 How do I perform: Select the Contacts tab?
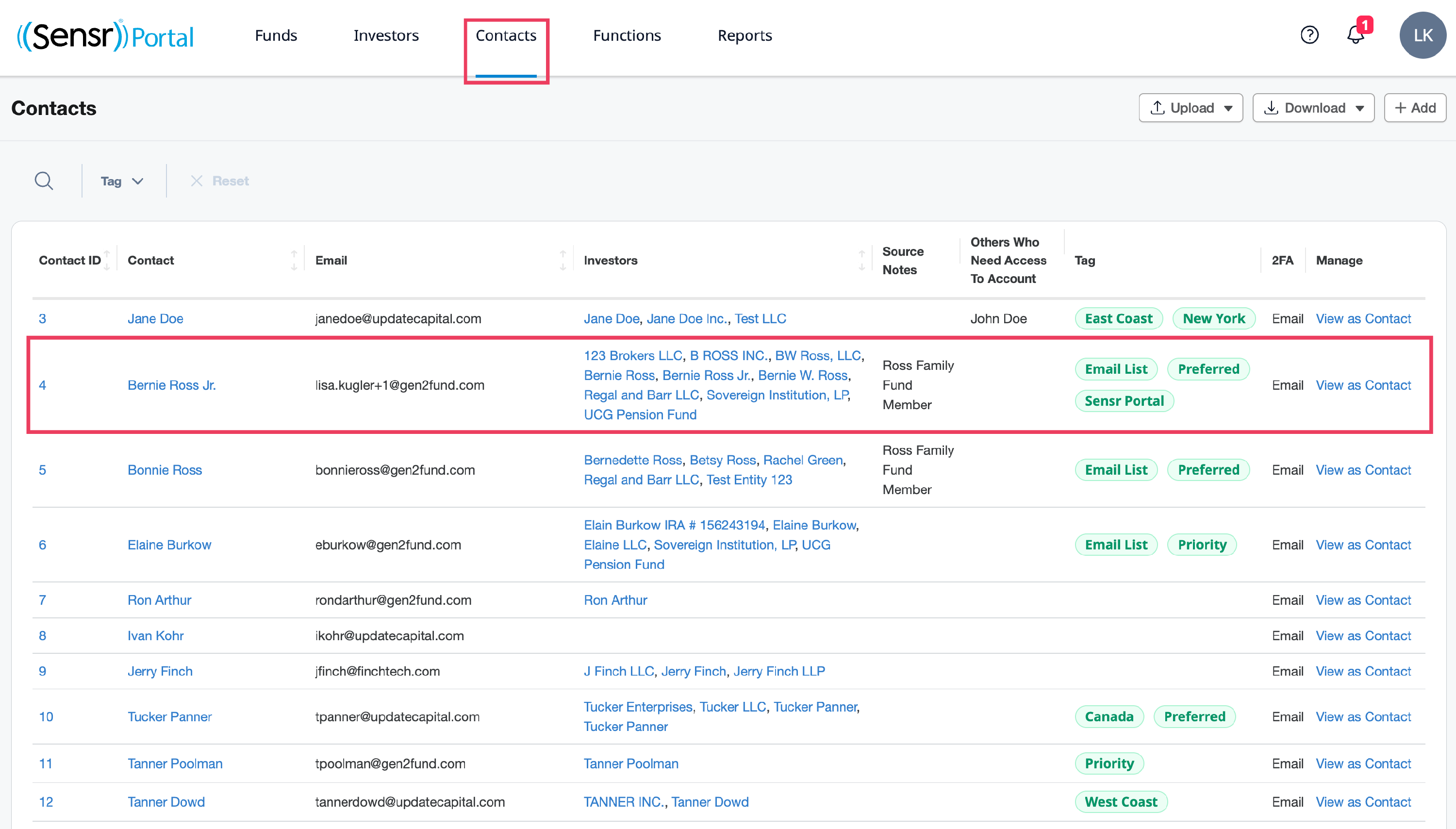tap(506, 35)
